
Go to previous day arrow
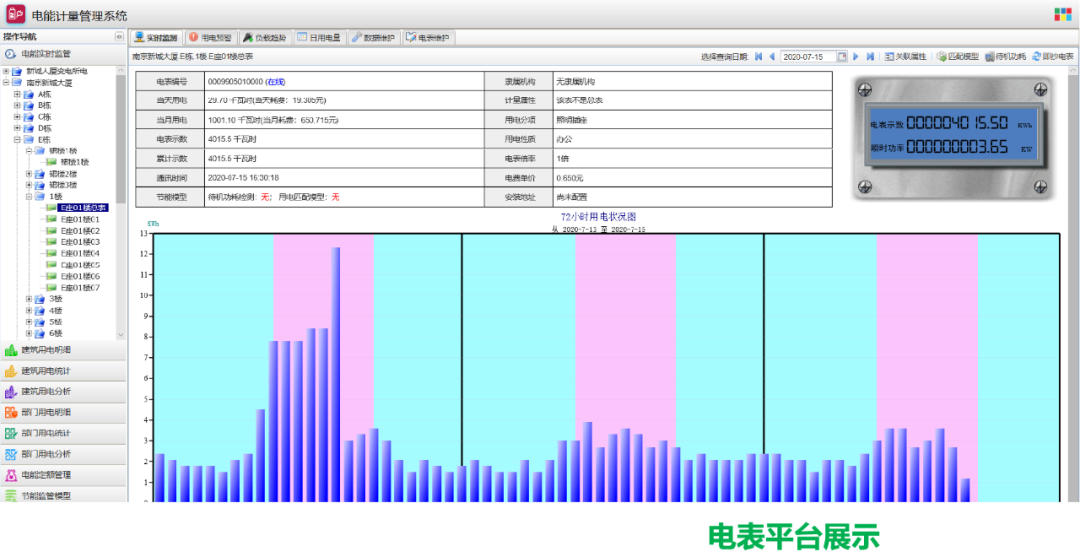tap(771, 57)
